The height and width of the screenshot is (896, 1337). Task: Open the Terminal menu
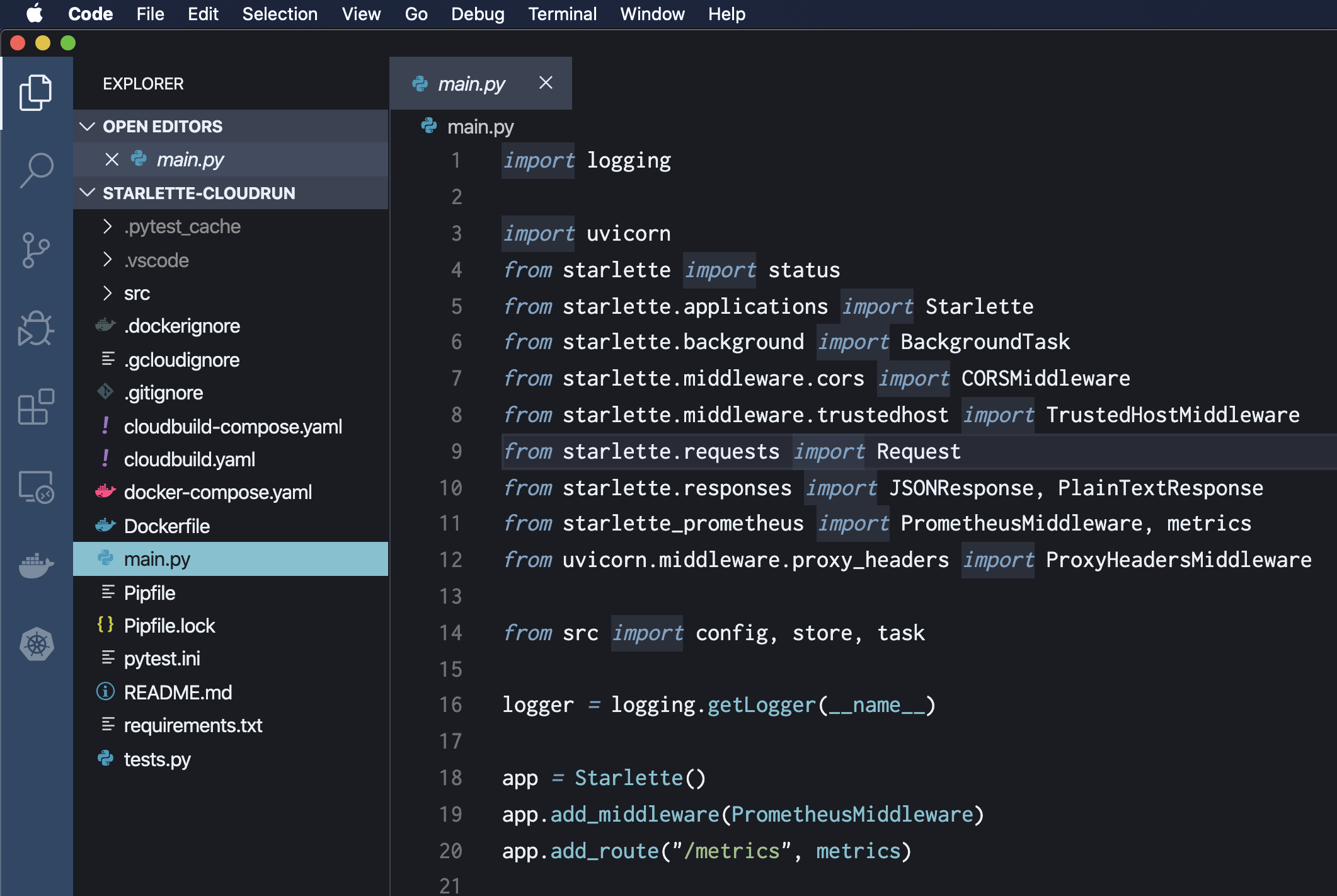(x=562, y=14)
